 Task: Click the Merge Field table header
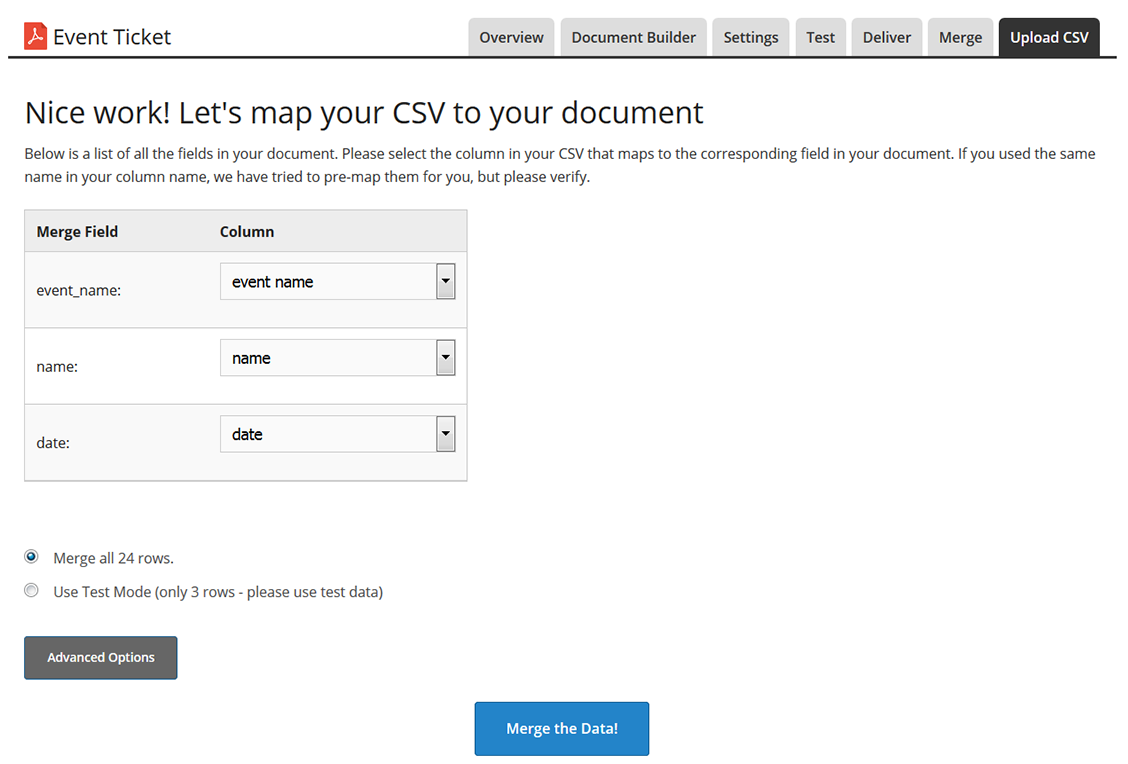click(x=77, y=231)
